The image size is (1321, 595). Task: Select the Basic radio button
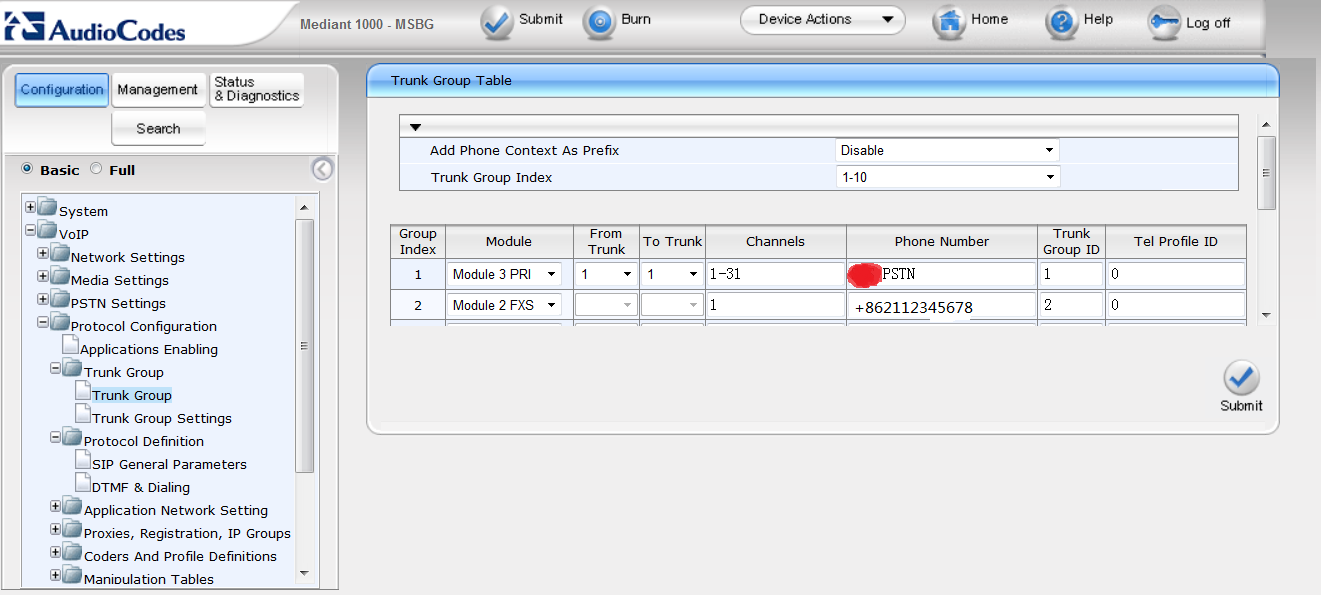(27, 169)
